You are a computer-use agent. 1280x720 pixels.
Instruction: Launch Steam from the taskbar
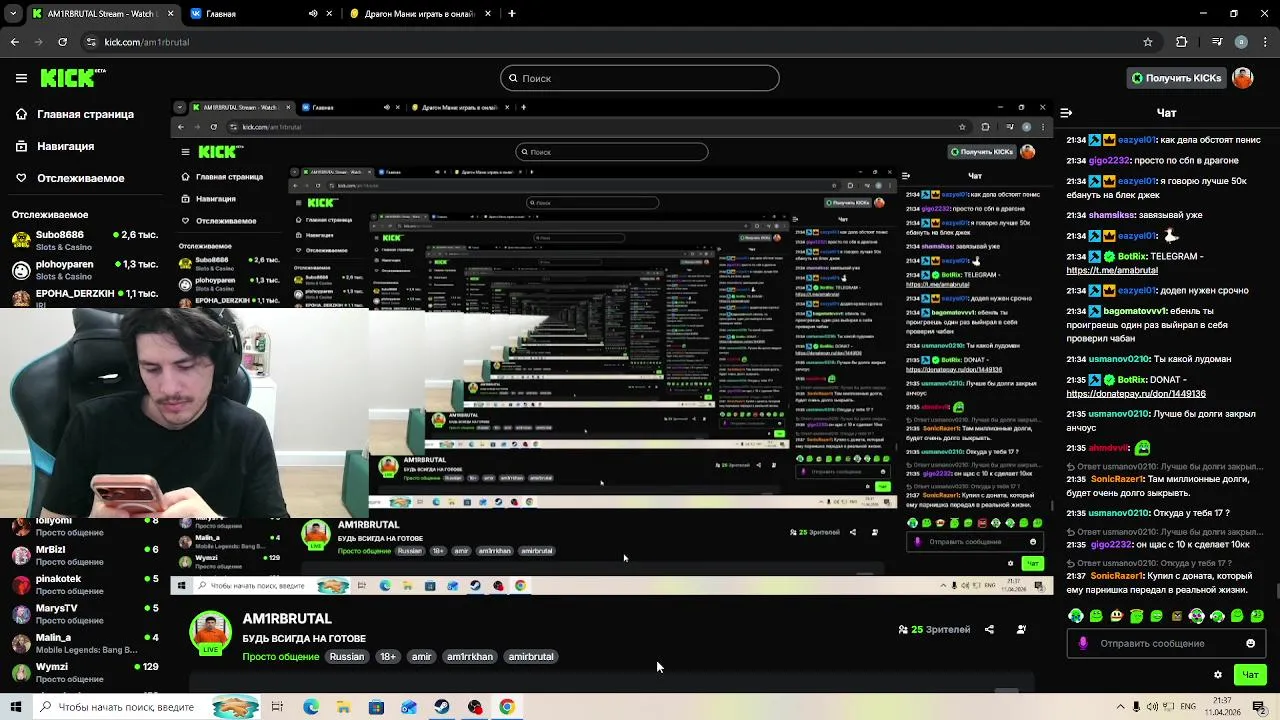[442, 707]
